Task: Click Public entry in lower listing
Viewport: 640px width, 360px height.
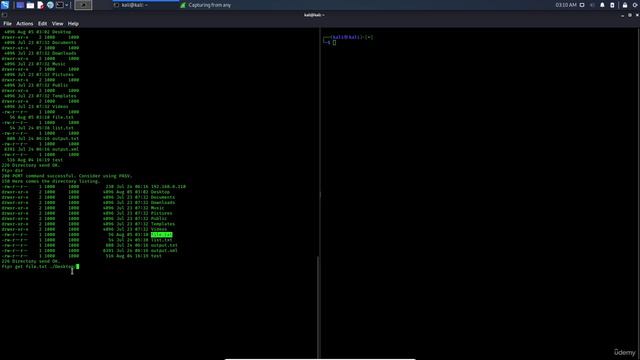Action: point(159,218)
